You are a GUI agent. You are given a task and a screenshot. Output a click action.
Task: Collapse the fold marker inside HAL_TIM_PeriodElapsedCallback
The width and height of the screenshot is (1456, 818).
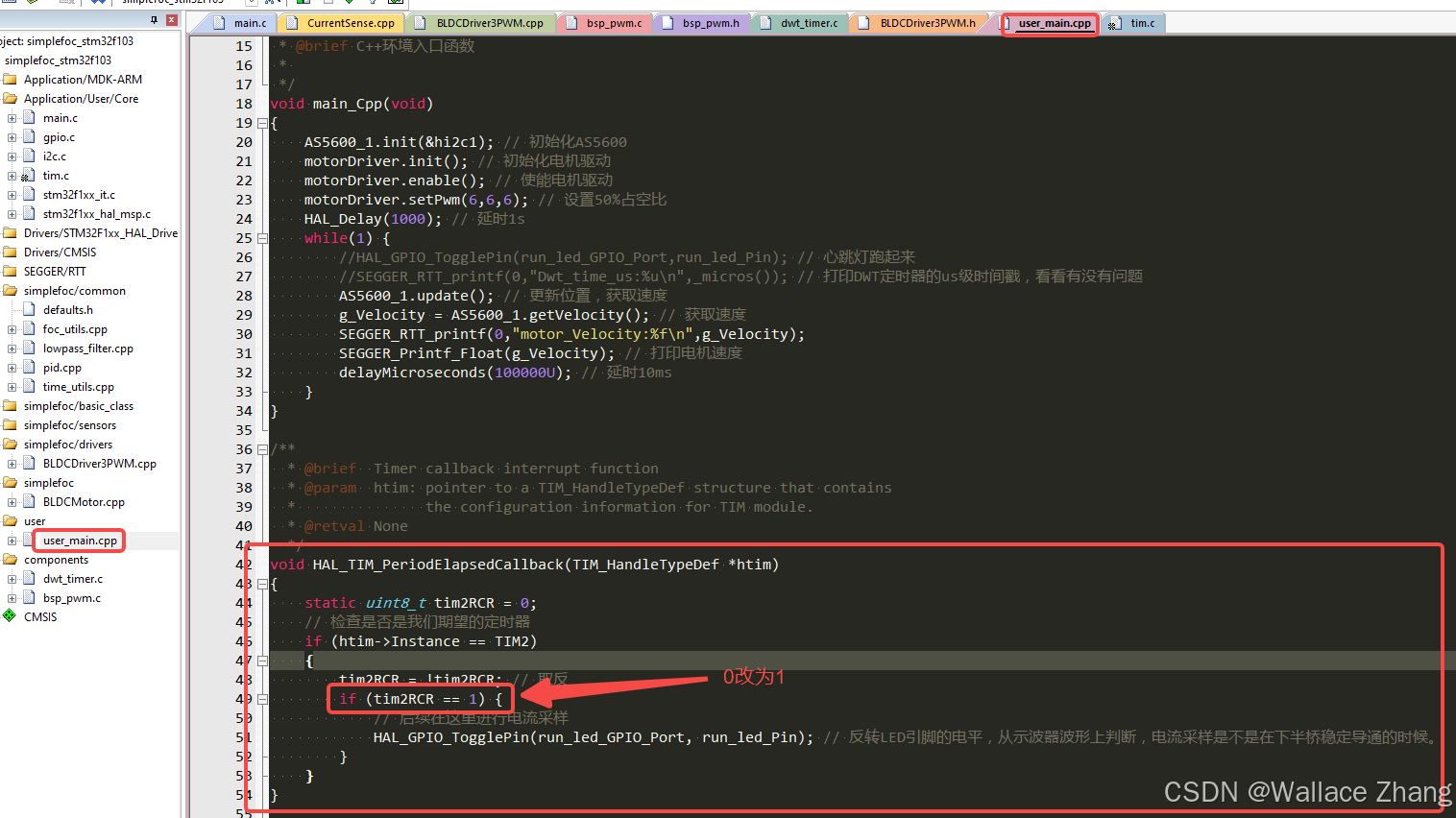(x=262, y=661)
